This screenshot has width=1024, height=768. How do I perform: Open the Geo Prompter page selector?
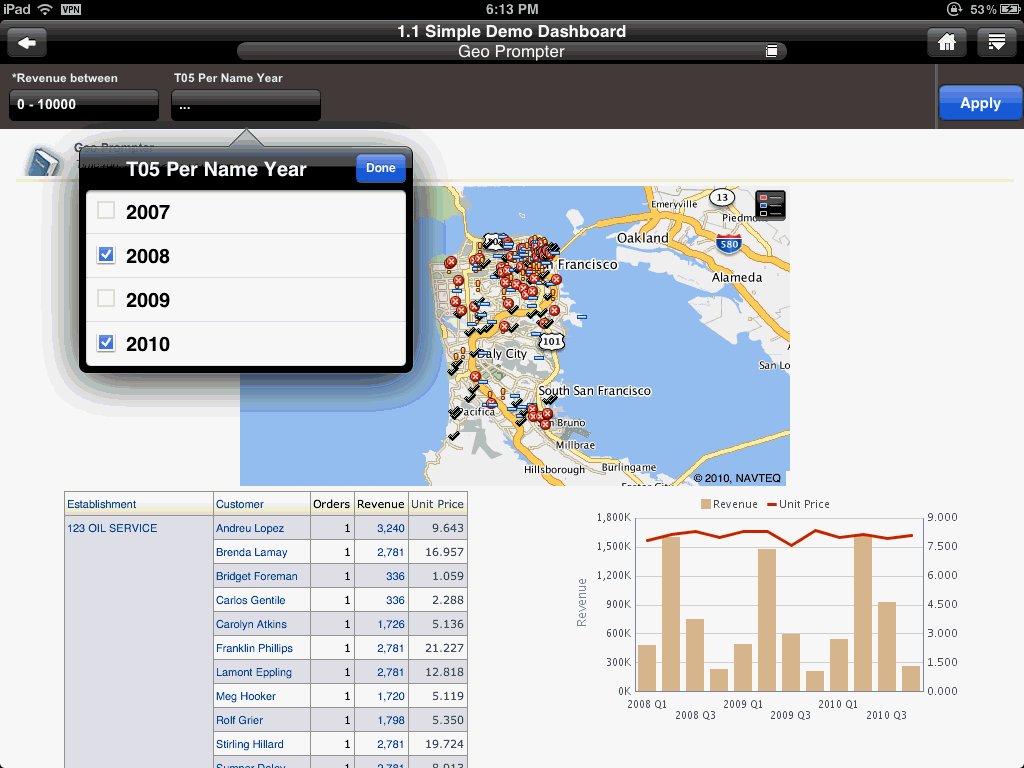pyautogui.click(x=510, y=51)
